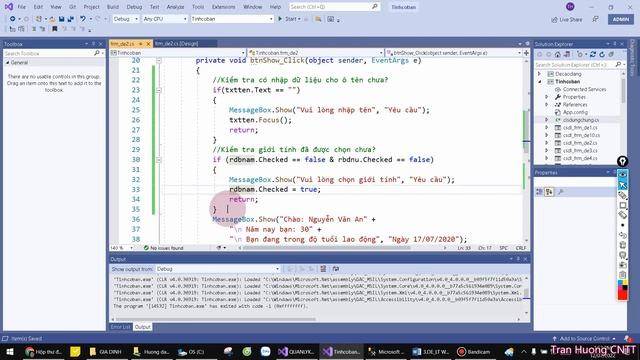Expand the Decaodang project node

540,74
